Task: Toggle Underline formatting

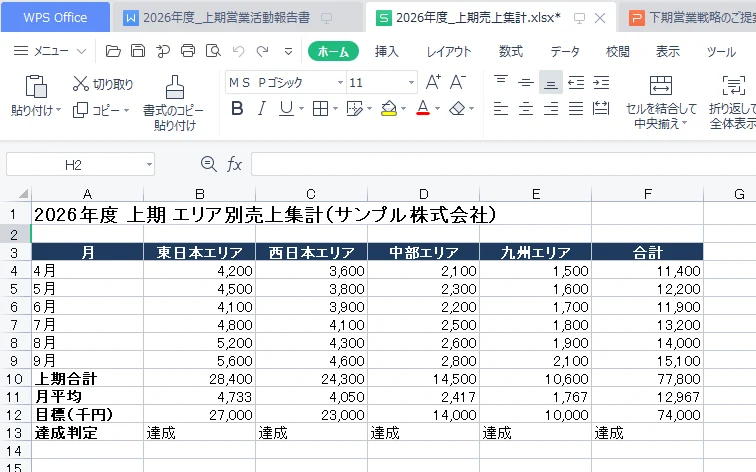Action: click(286, 109)
